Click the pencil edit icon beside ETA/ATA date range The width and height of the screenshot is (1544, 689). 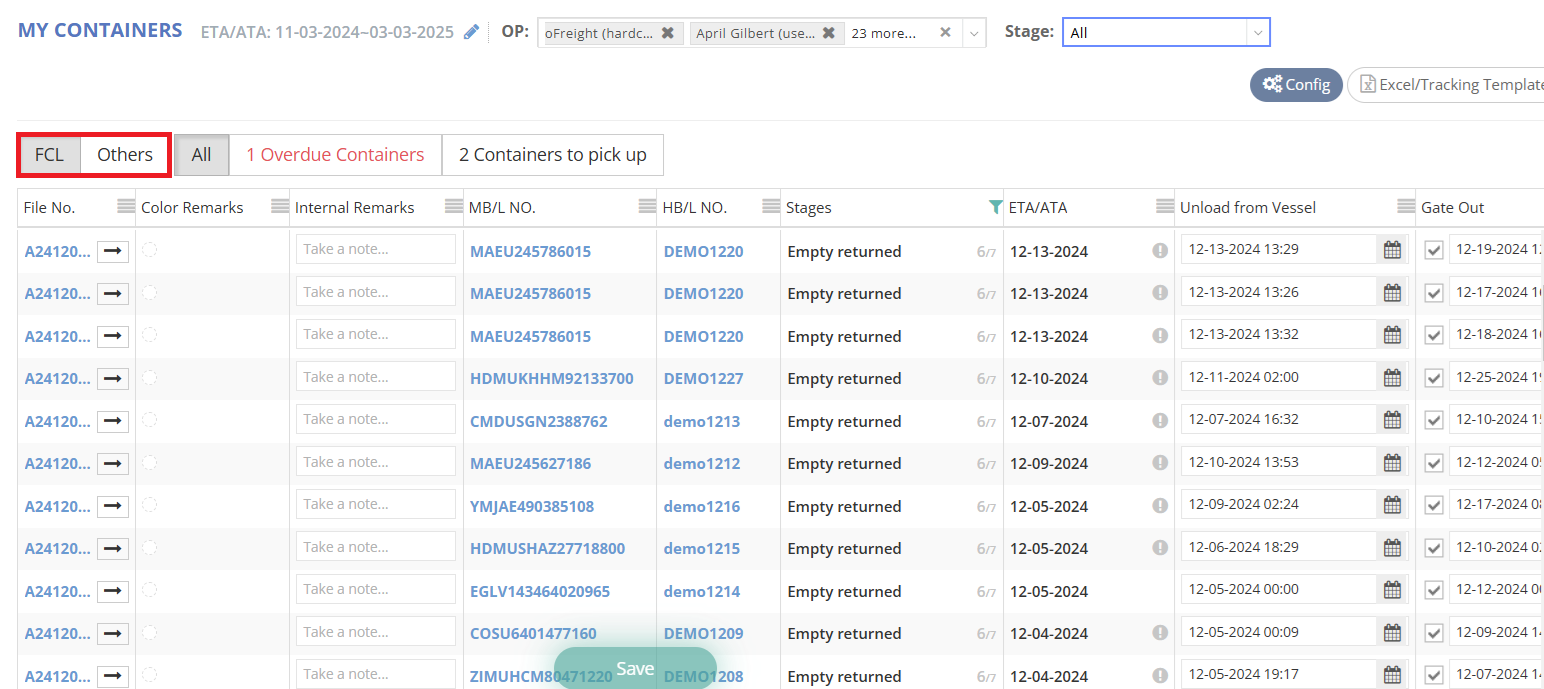[472, 32]
